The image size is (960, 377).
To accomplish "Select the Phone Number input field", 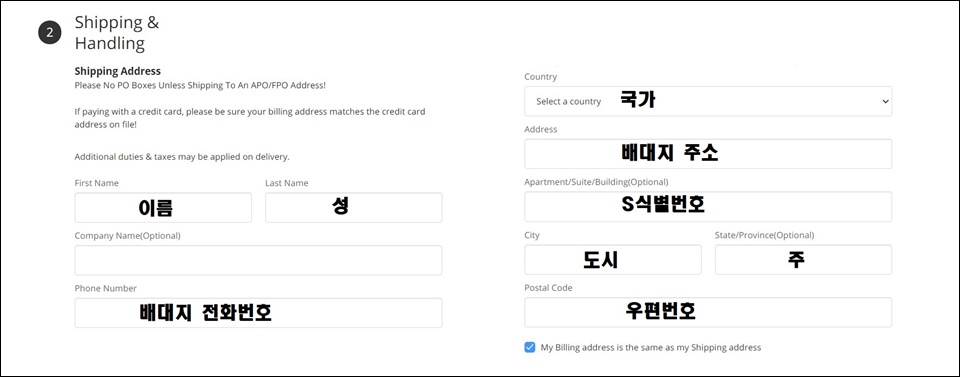I will [x=258, y=313].
